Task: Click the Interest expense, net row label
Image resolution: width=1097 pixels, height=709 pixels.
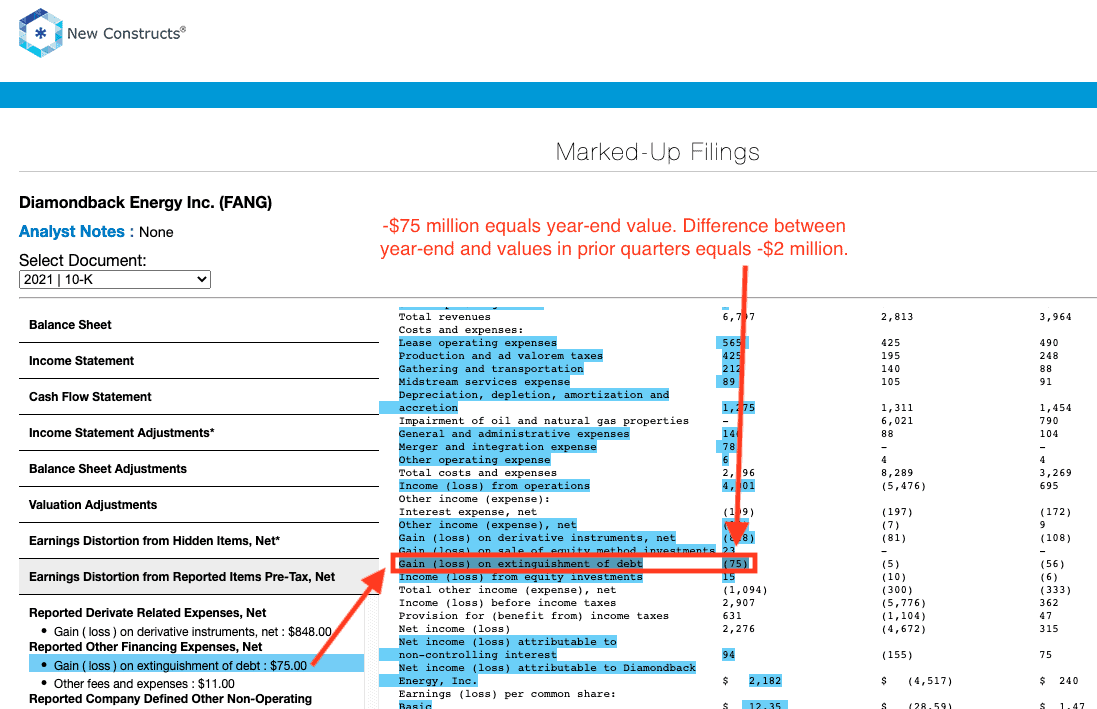Action: pyautogui.click(x=468, y=512)
